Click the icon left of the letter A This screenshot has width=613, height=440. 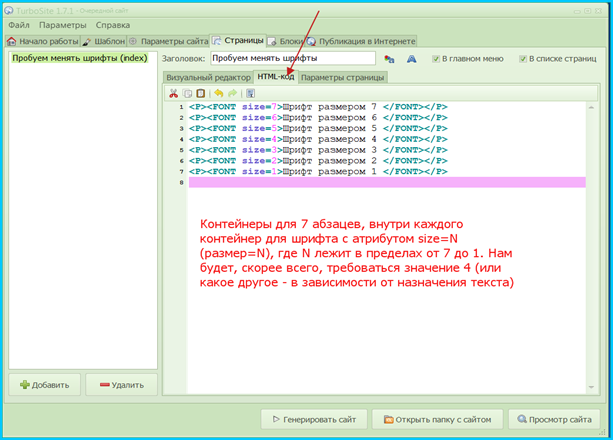coord(389,59)
